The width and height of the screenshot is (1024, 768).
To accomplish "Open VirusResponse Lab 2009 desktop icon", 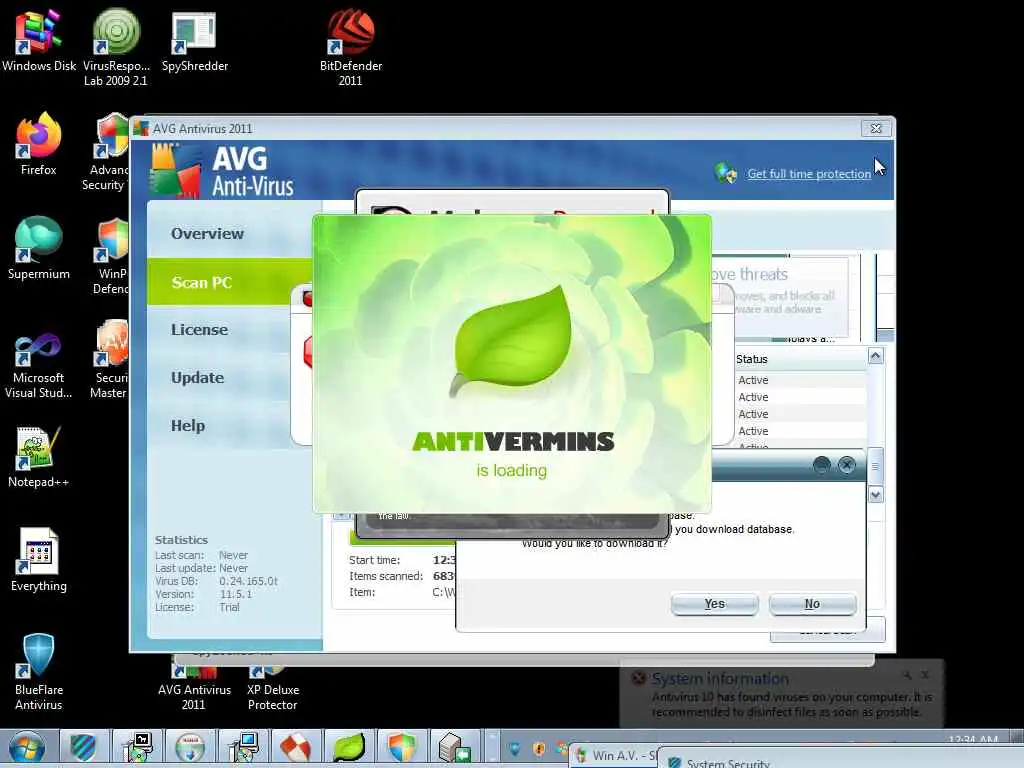I will click(116, 47).
